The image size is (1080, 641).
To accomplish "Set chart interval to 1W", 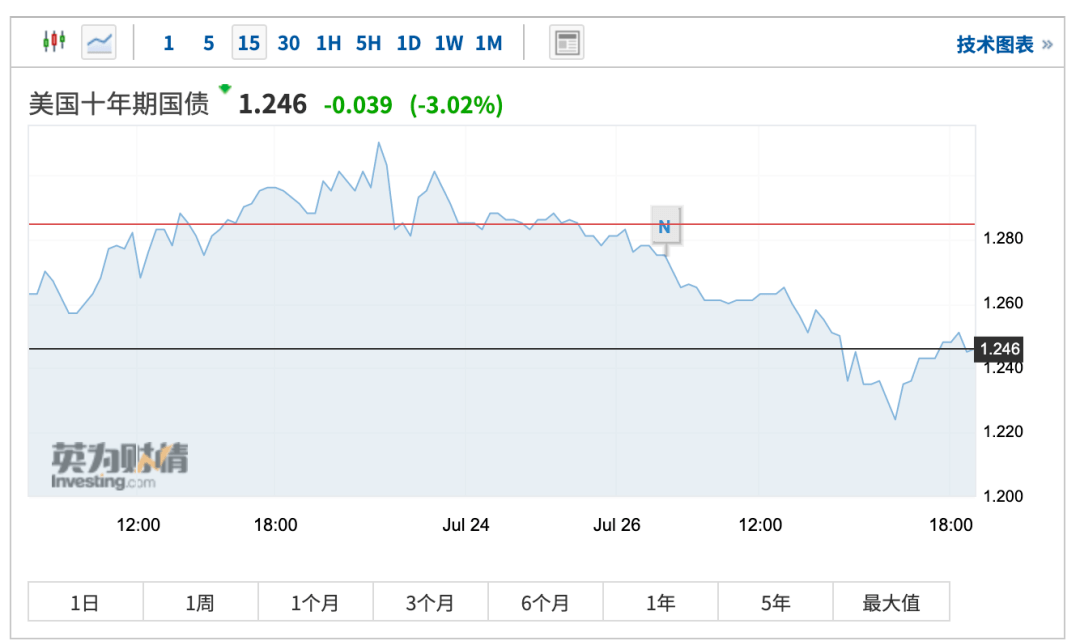I will click(448, 43).
